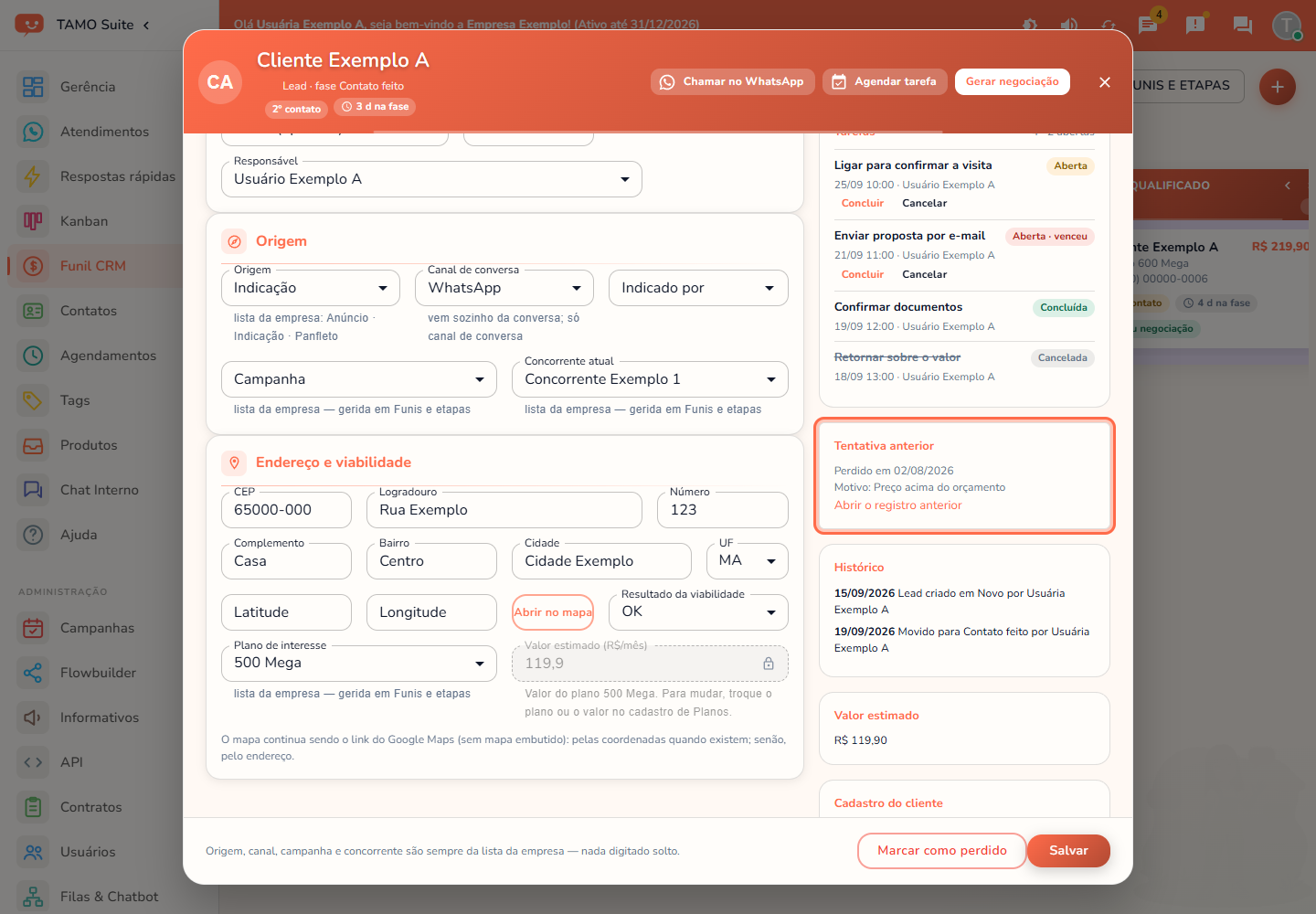This screenshot has width=1316, height=914.
Task: Click the Agendar tarefa button
Action: pos(885,82)
